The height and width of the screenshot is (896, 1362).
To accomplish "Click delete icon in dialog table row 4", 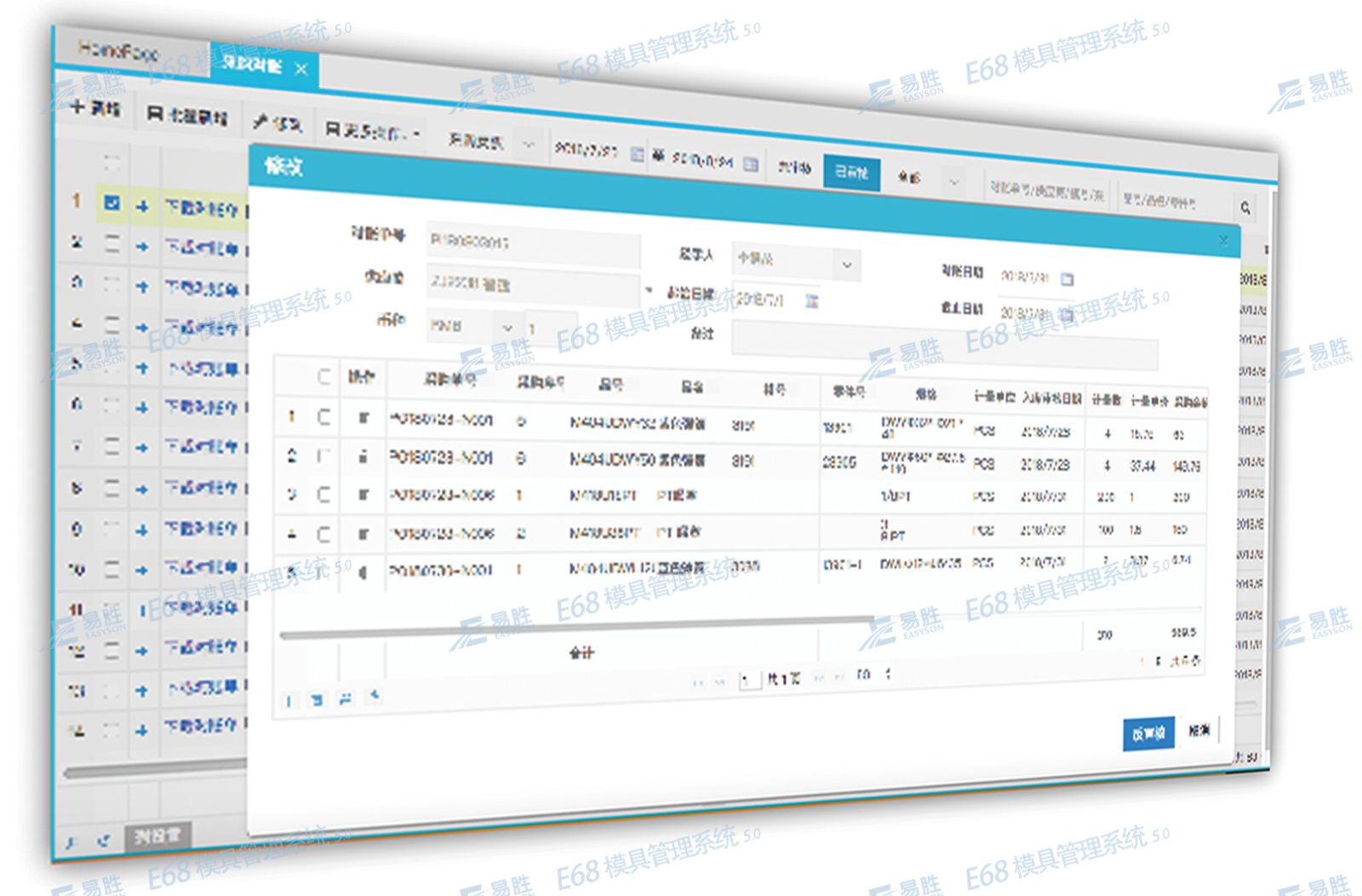I will [363, 534].
